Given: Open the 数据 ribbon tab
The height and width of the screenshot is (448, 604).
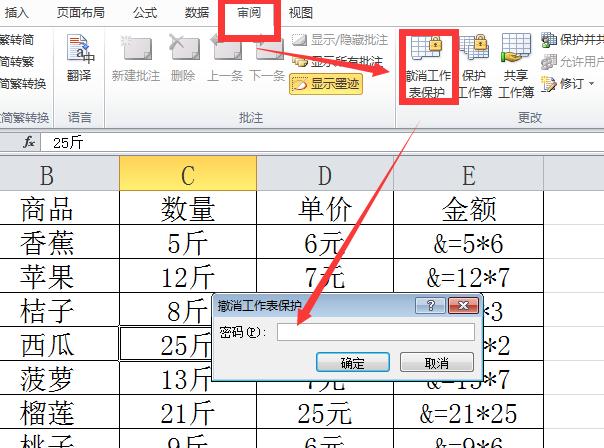Looking at the screenshot, I should [x=196, y=13].
